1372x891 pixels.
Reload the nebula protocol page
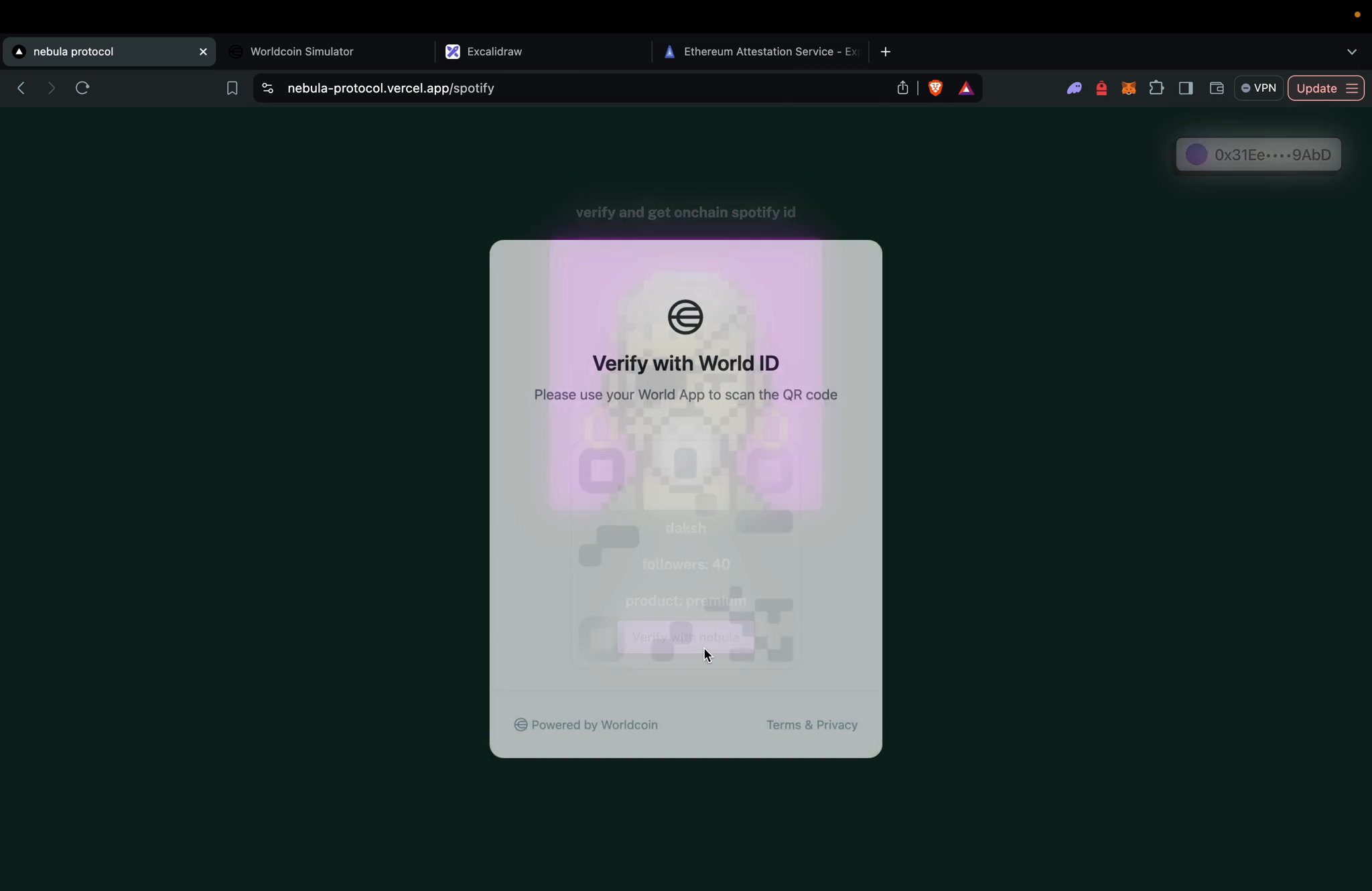click(82, 88)
